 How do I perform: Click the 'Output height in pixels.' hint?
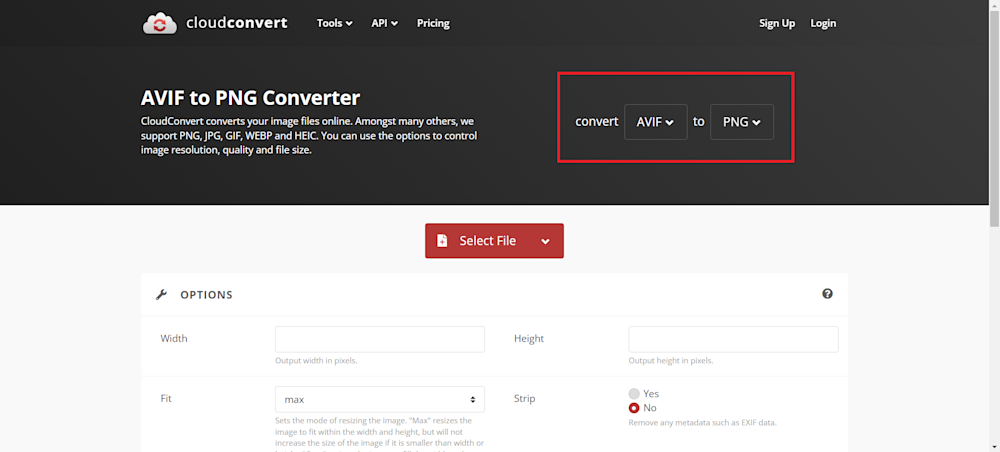point(671,361)
